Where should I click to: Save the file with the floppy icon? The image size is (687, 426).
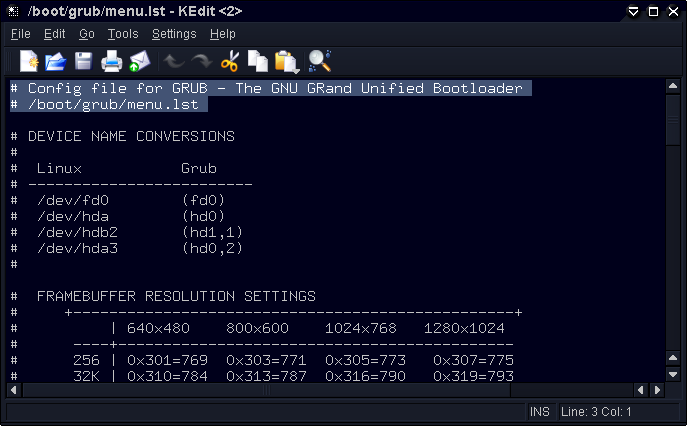pyautogui.click(x=83, y=61)
